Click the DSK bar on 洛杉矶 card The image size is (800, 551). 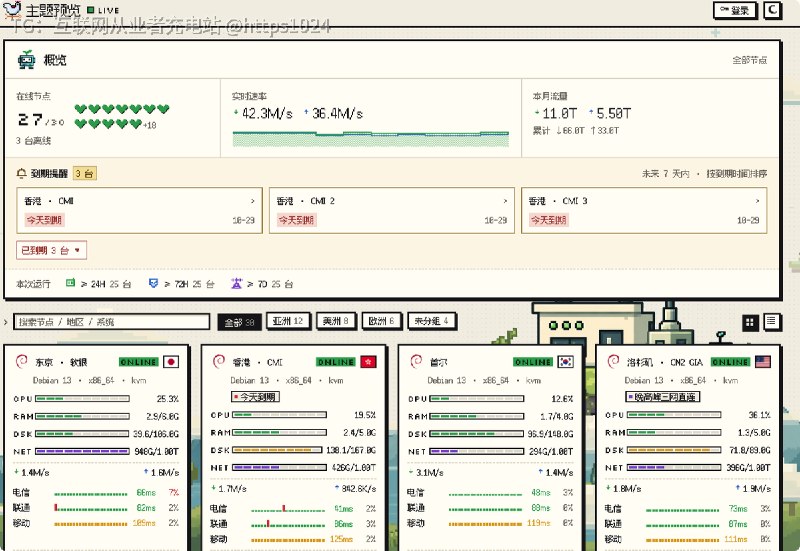674,450
